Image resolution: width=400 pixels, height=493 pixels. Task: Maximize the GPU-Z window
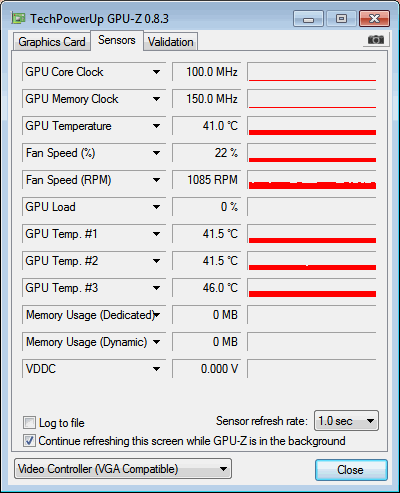tap(341, 19)
